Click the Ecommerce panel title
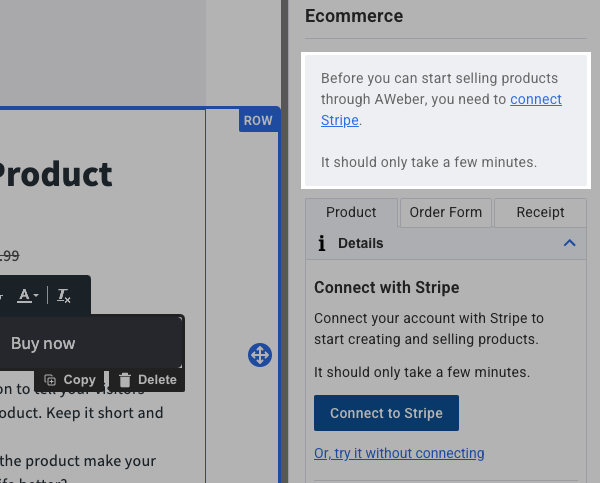The height and width of the screenshot is (483, 600). [x=354, y=16]
